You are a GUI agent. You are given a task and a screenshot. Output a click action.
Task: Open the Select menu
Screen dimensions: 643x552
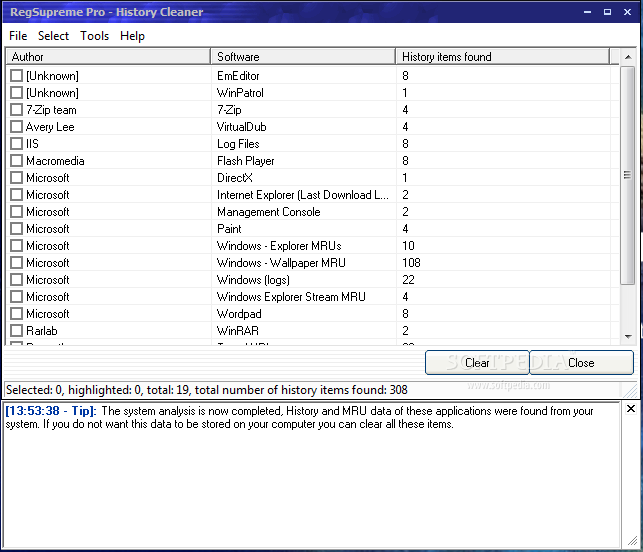53,36
